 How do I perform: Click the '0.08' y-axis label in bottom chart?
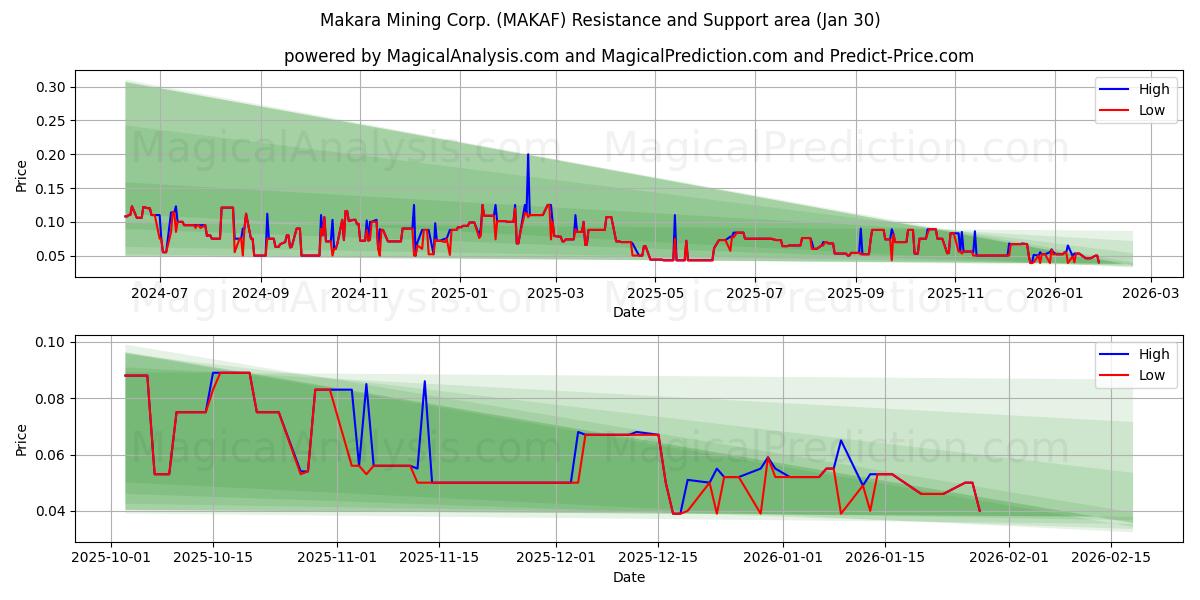pyautogui.click(x=52, y=399)
